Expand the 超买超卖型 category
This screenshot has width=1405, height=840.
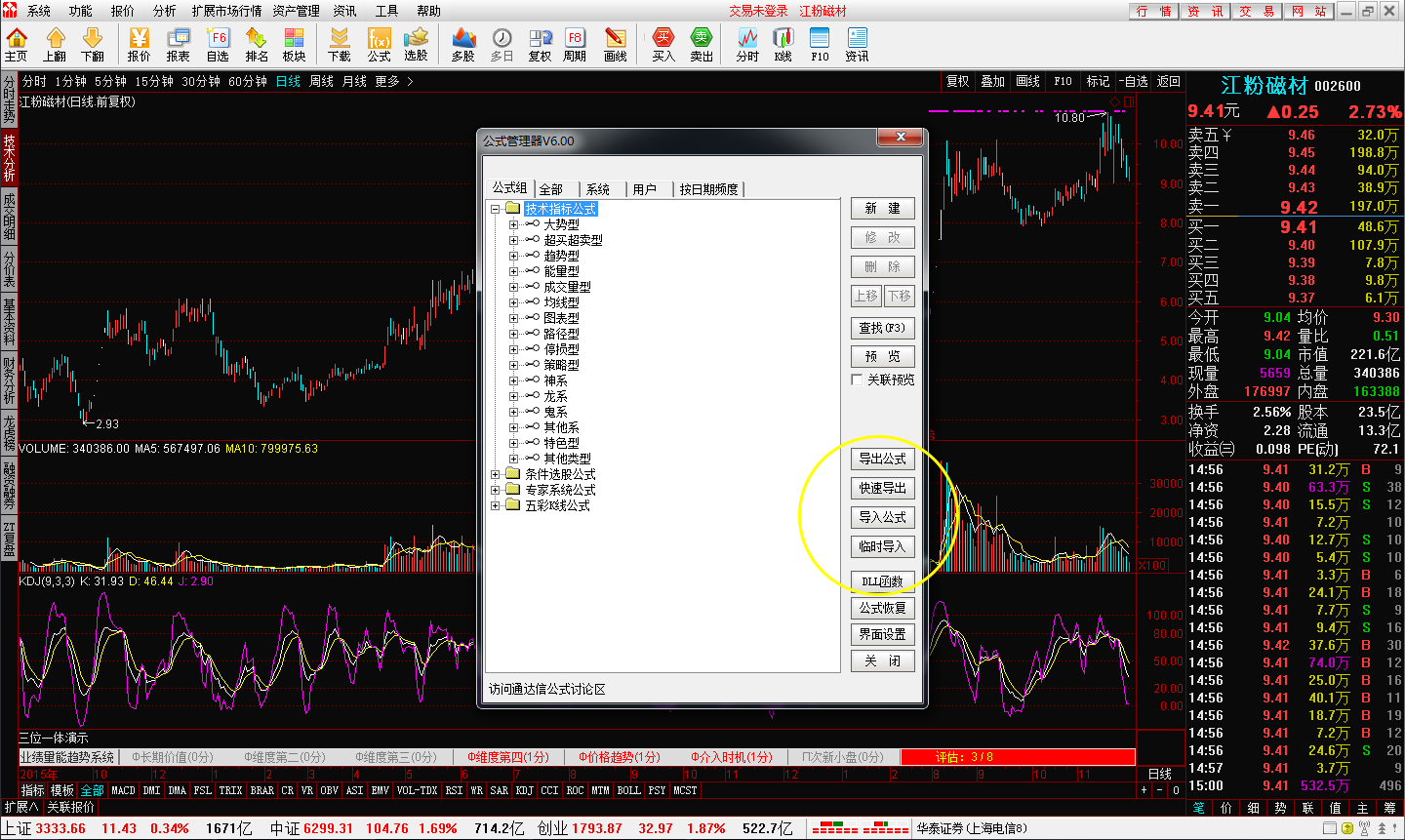pyautogui.click(x=513, y=240)
